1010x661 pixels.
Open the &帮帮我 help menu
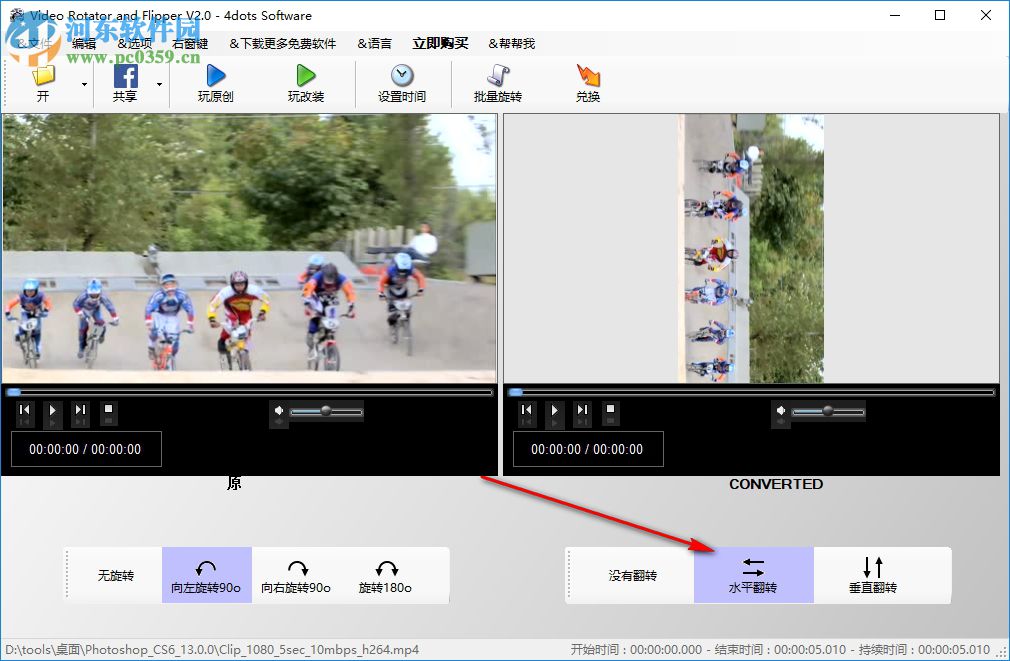tap(513, 43)
